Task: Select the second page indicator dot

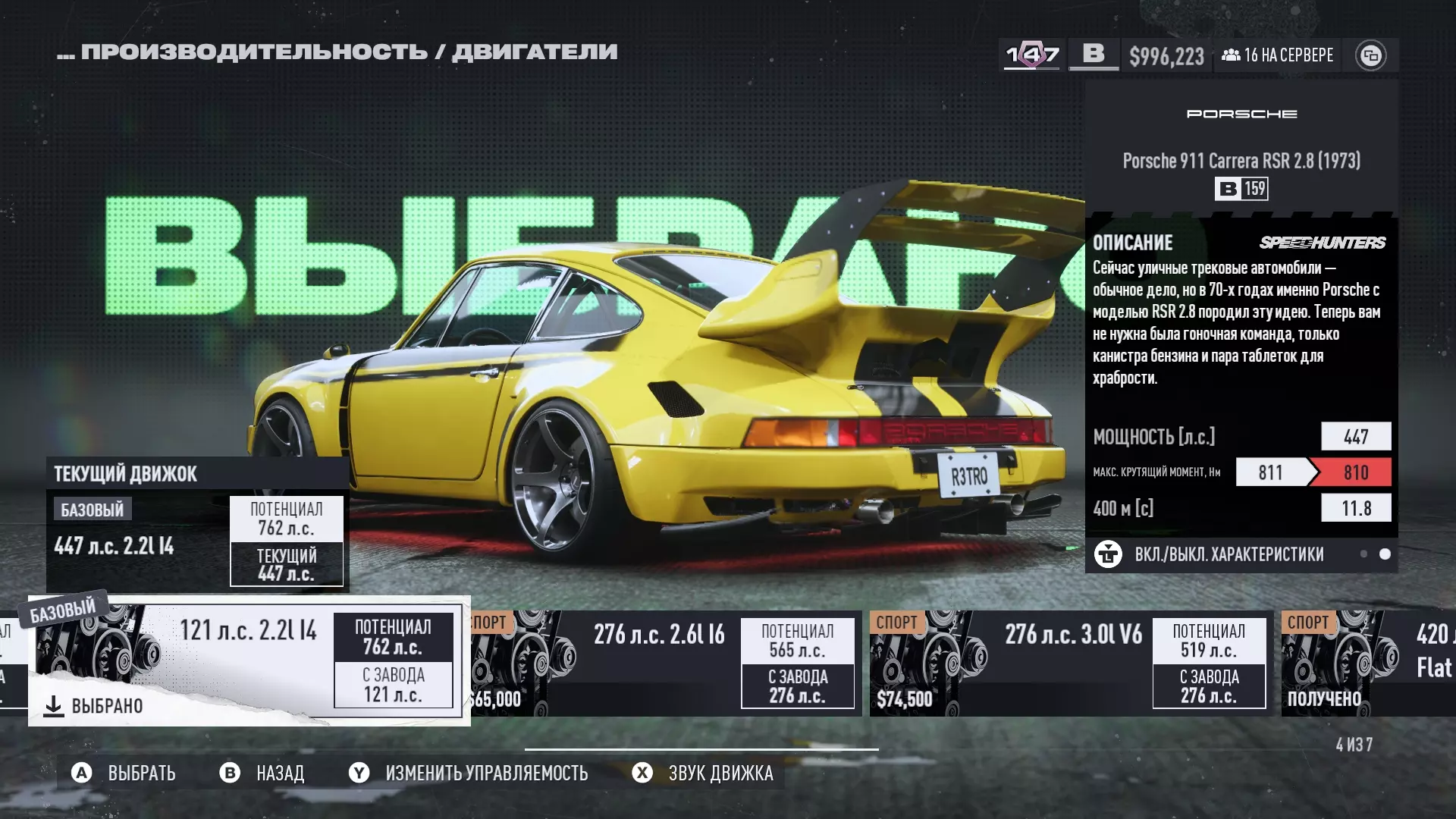Action: click(x=1385, y=554)
